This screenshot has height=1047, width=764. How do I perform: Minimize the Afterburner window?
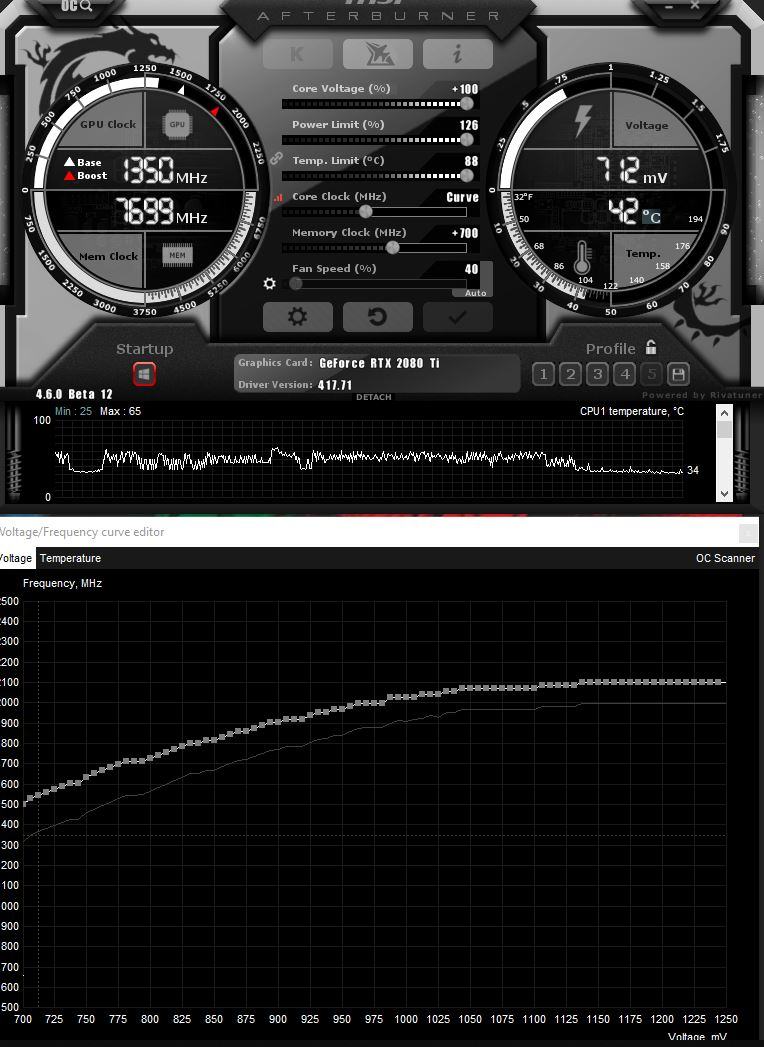(669, 6)
